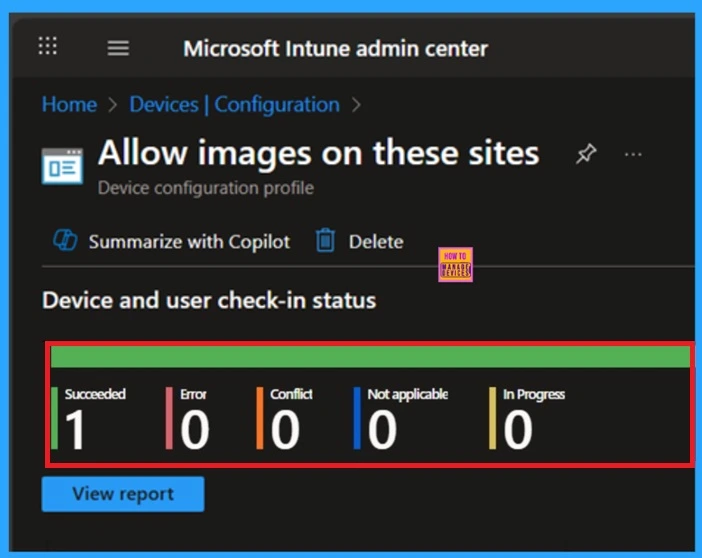Click the green Succeeded color marker
This screenshot has height=558, width=702.
coord(55,418)
